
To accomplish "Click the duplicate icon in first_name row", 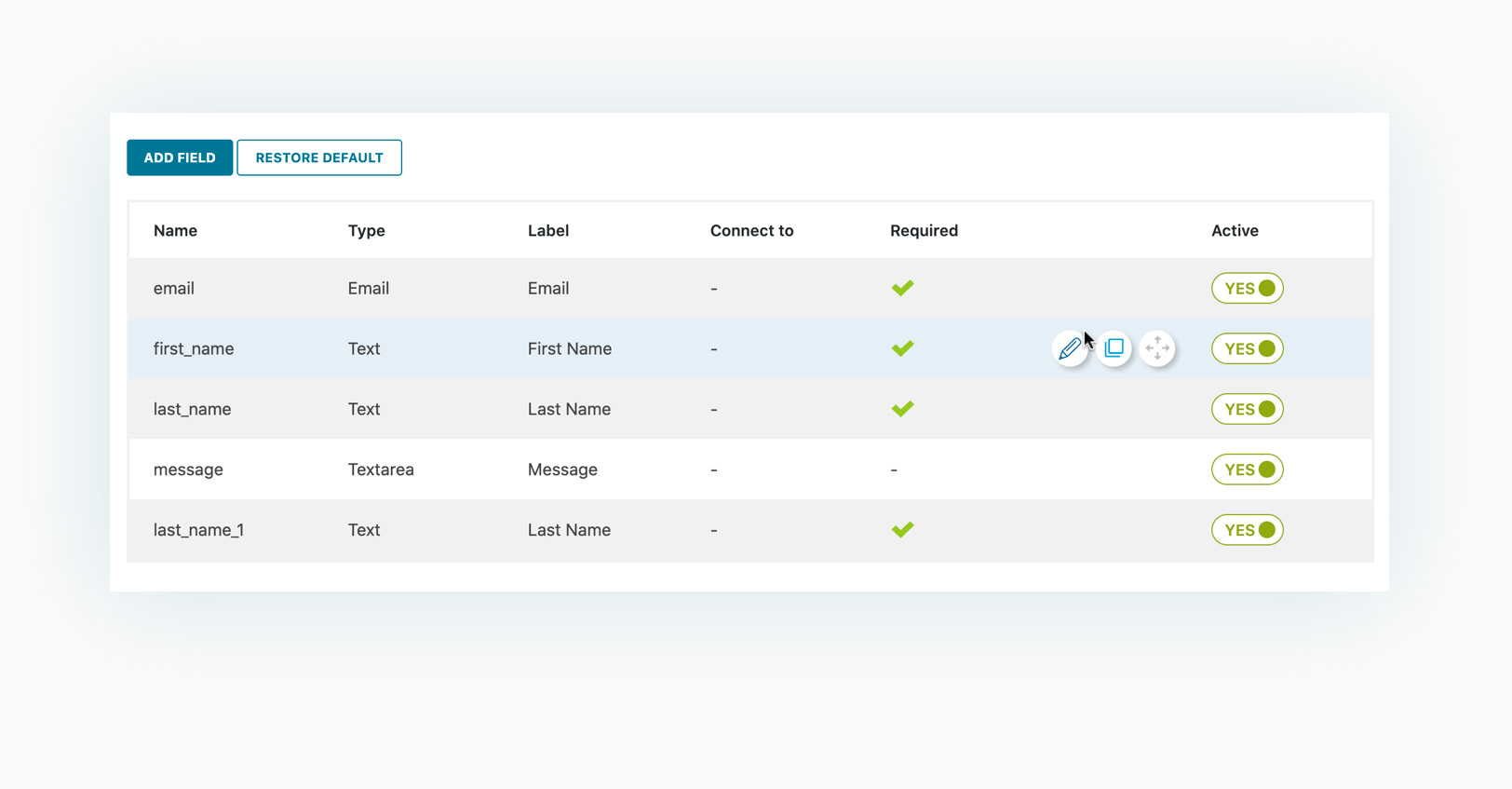I will [x=1114, y=348].
